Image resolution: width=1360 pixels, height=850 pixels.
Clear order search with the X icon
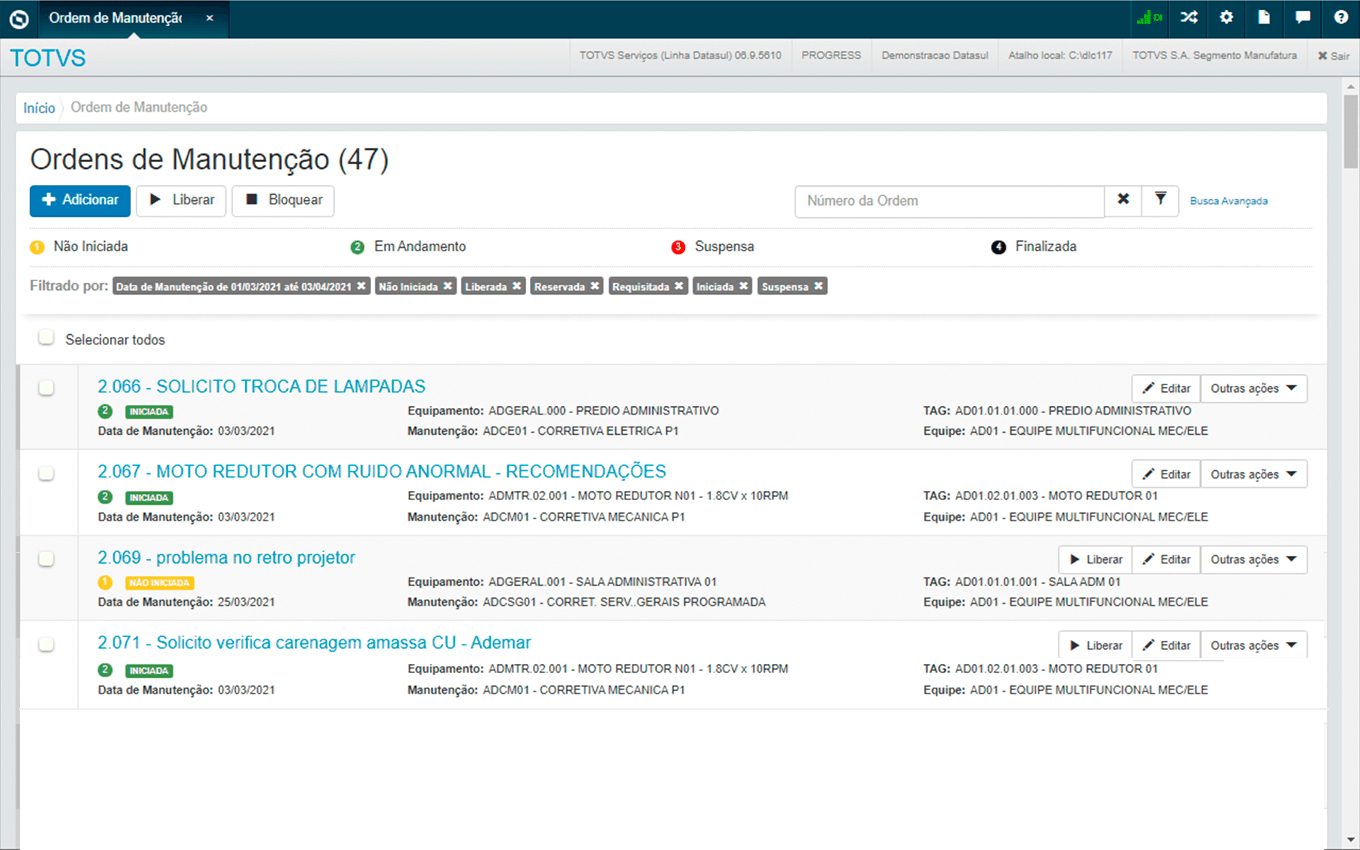point(1123,200)
